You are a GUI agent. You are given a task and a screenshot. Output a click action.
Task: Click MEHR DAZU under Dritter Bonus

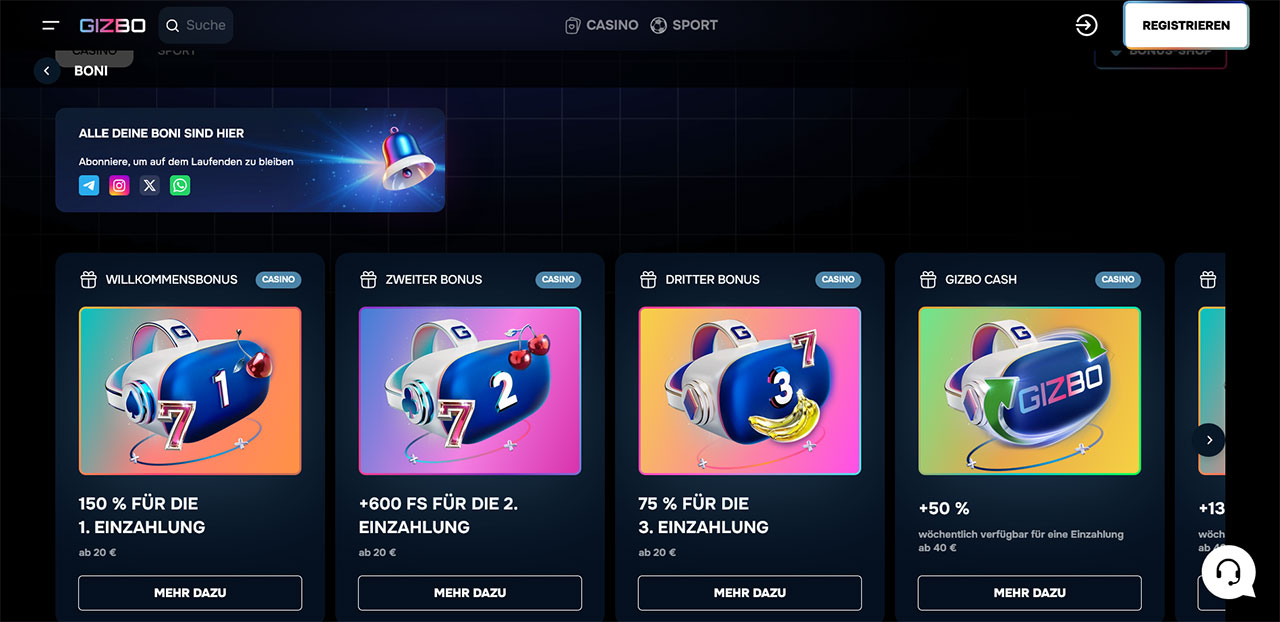[750, 593]
